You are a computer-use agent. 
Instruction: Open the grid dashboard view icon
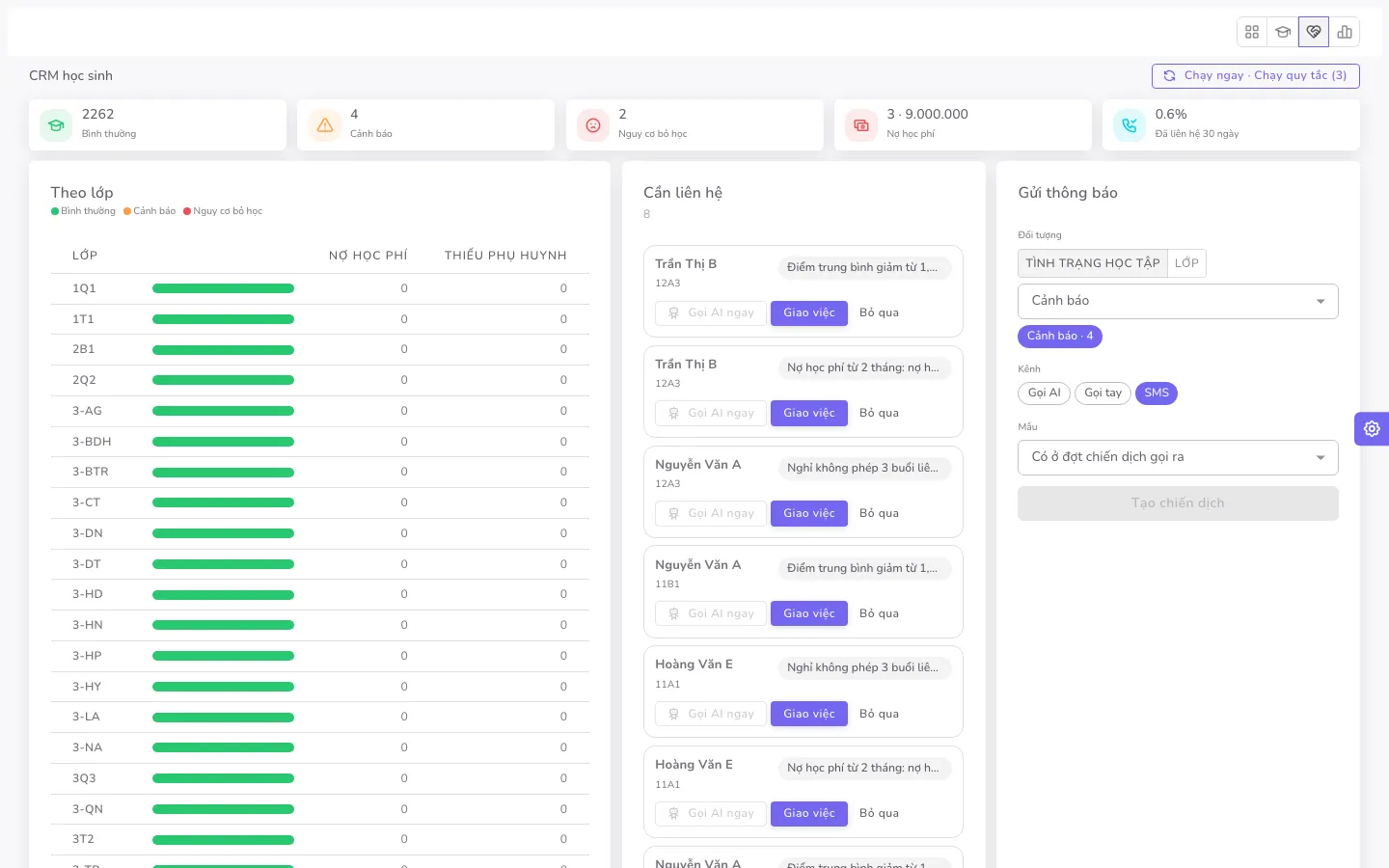(1252, 32)
